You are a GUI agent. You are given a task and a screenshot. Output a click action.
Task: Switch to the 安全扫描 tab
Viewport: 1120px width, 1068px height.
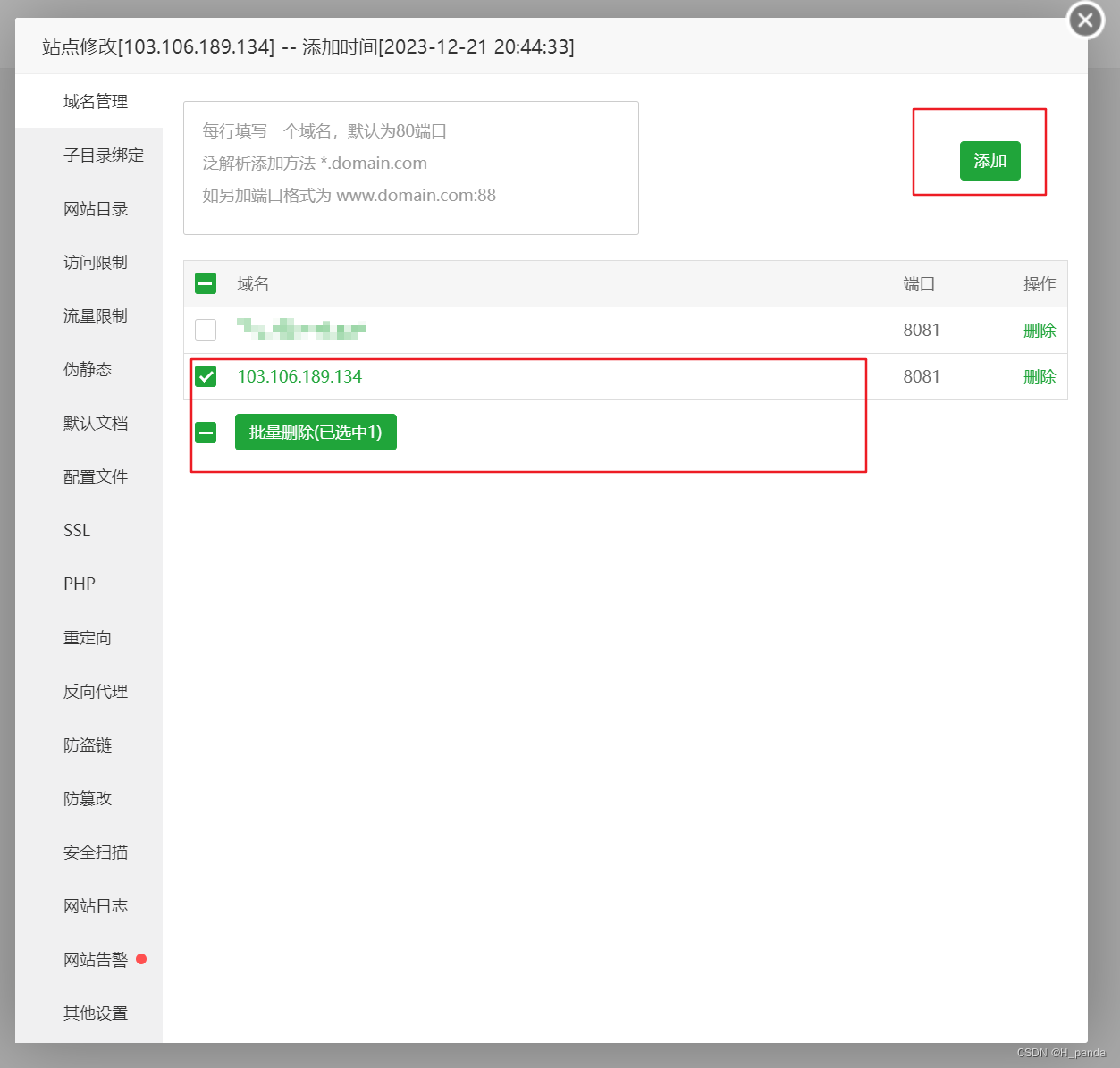click(88, 852)
